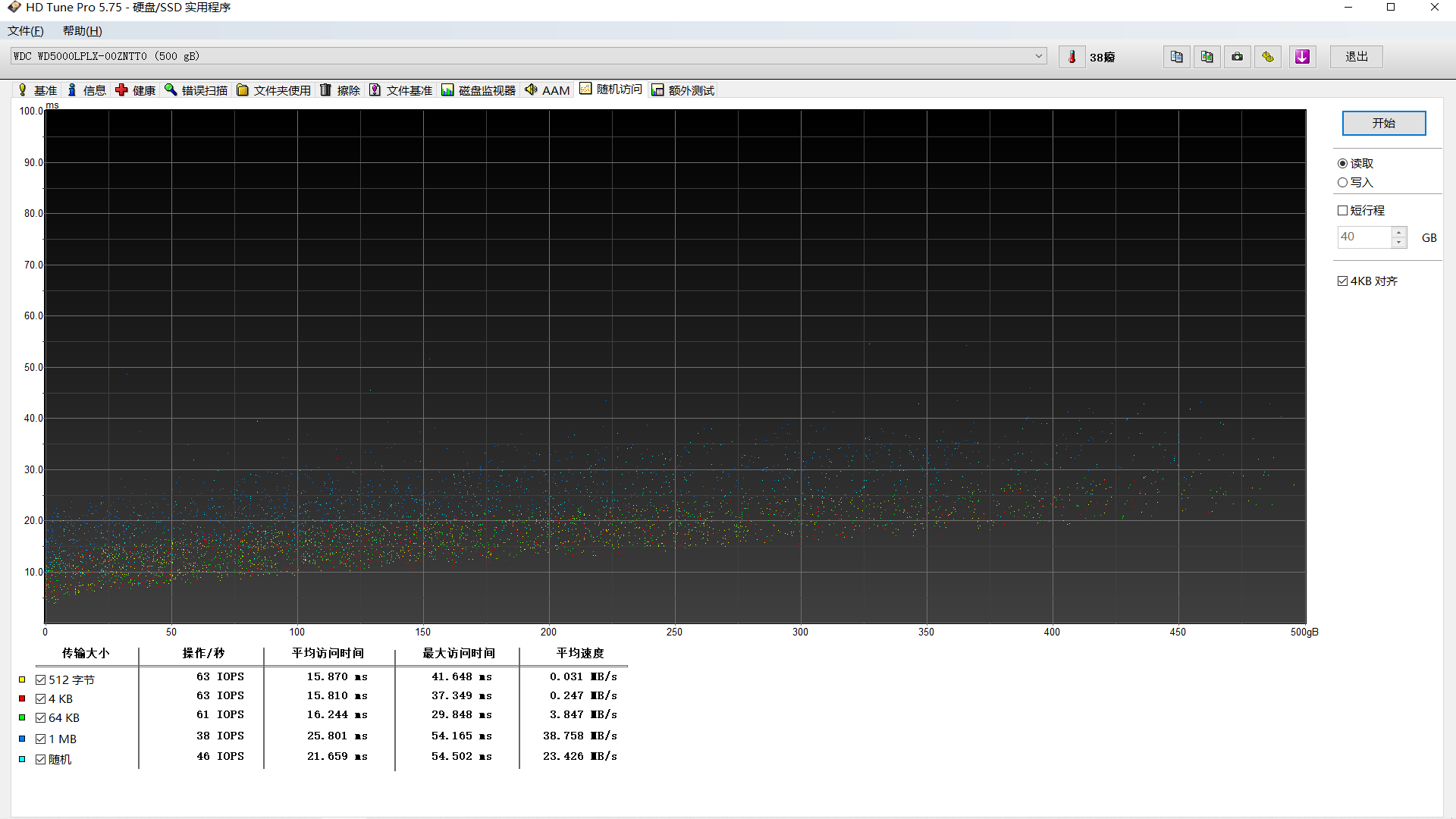Switch to the 健康 health tab
The image size is (1456, 819).
[x=136, y=90]
